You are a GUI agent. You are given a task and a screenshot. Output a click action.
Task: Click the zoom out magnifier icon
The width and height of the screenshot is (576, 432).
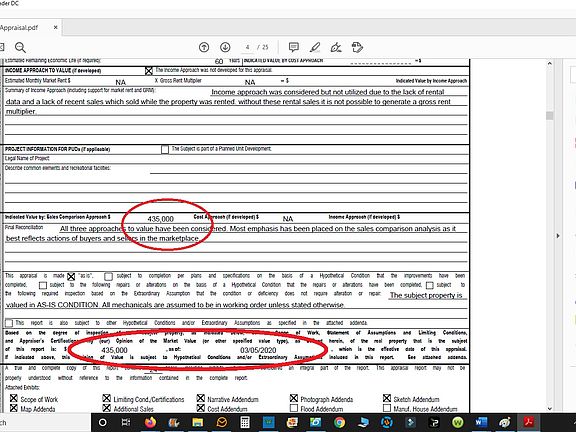20,47
